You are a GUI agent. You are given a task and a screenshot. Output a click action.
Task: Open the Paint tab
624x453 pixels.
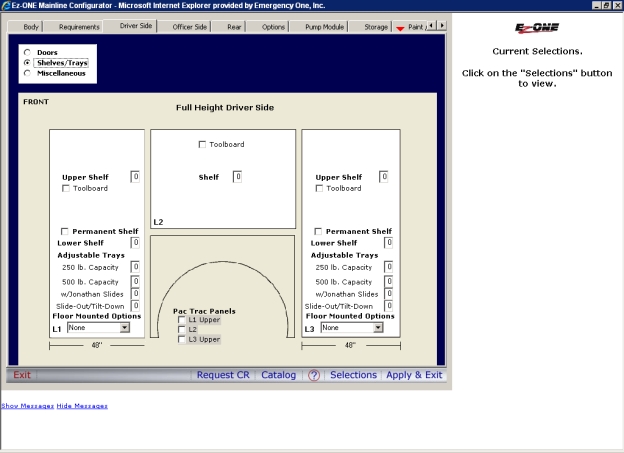pyautogui.click(x=416, y=27)
